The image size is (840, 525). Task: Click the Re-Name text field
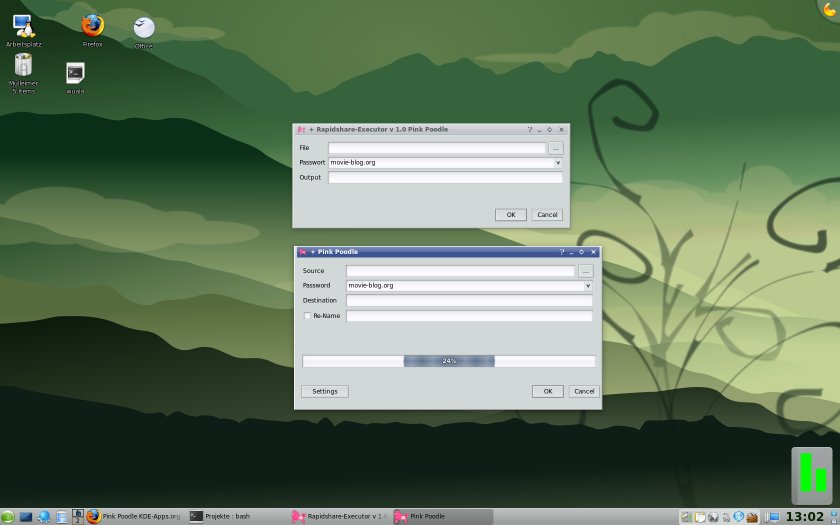(469, 316)
